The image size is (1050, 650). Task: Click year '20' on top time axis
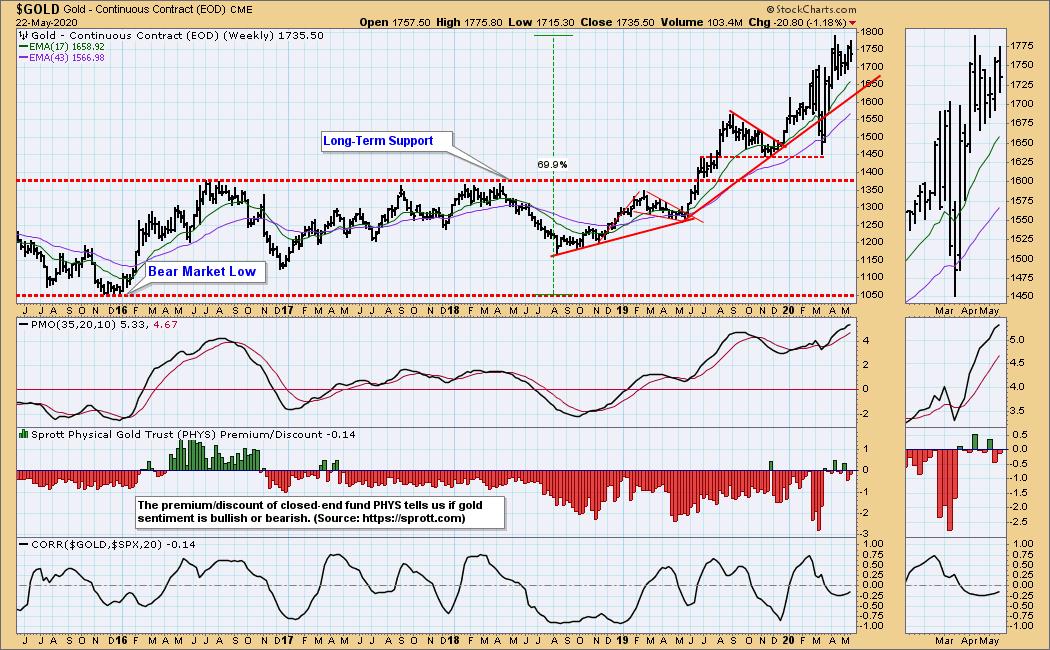tap(788, 311)
